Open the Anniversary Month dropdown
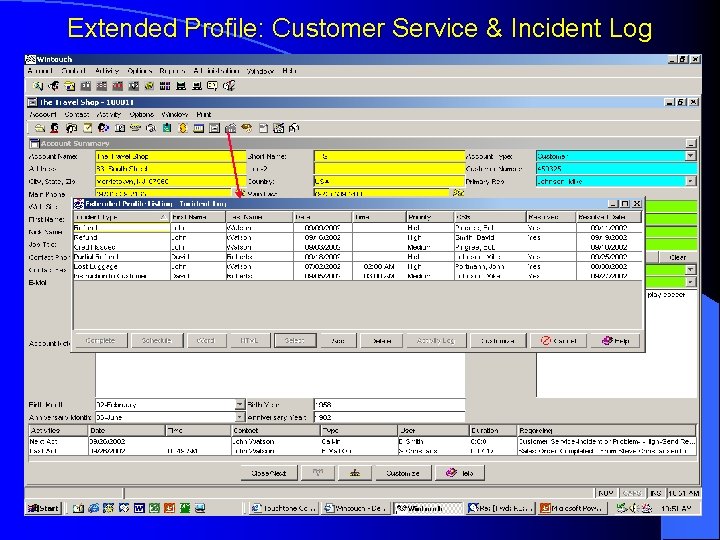 (240, 417)
